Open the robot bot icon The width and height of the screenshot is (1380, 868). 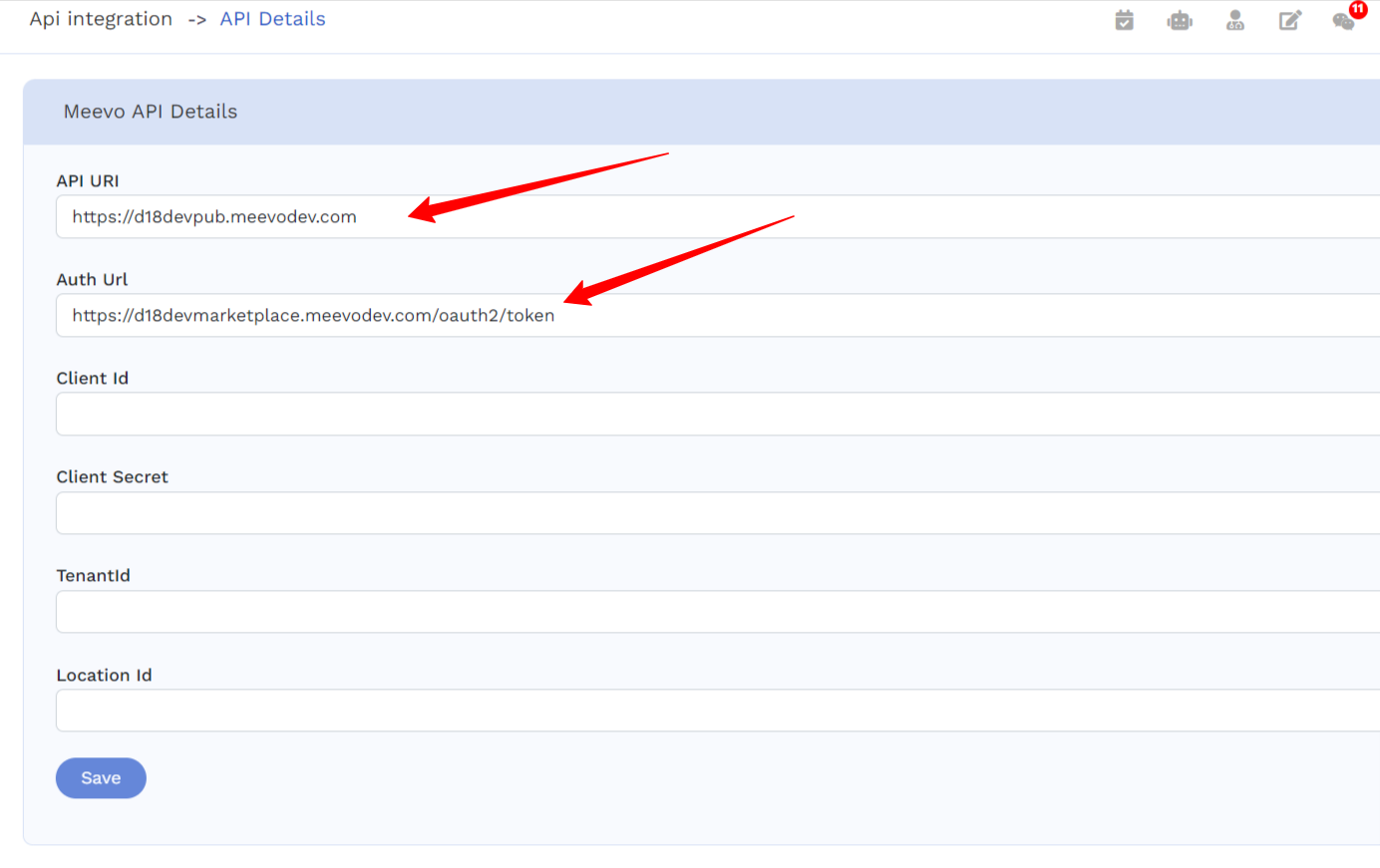coord(1180,20)
